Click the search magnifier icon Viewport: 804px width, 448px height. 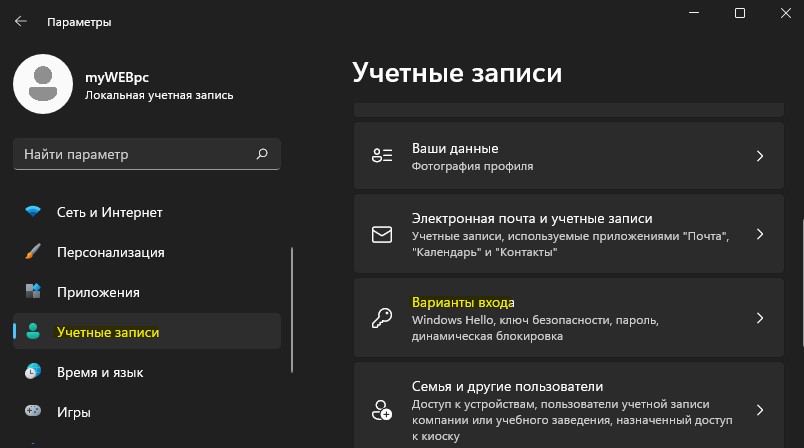[262, 154]
